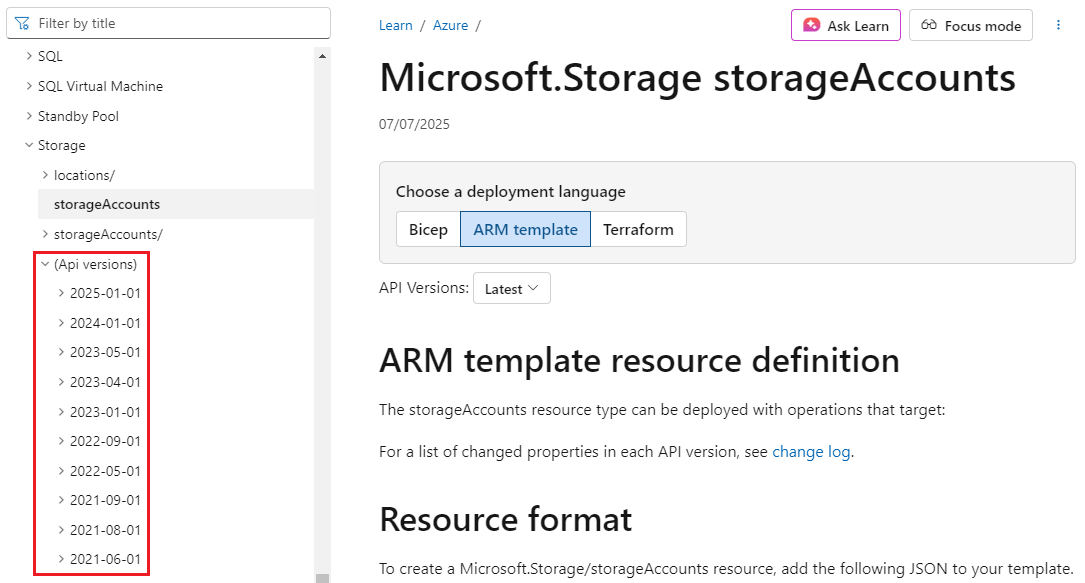Select the ARM template deployment language
This screenshot has width=1085, height=583.
(525, 229)
